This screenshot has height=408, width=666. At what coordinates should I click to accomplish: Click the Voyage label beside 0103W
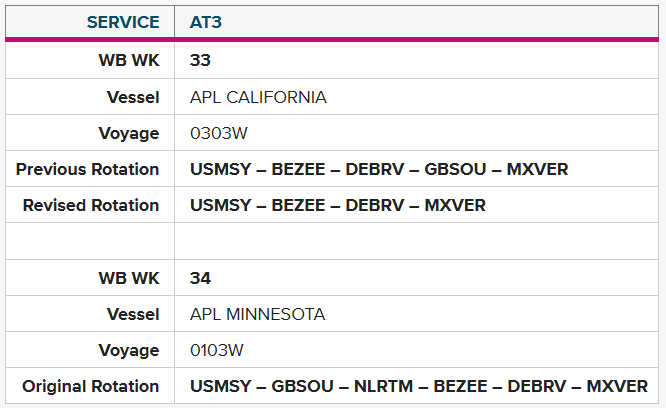(129, 351)
